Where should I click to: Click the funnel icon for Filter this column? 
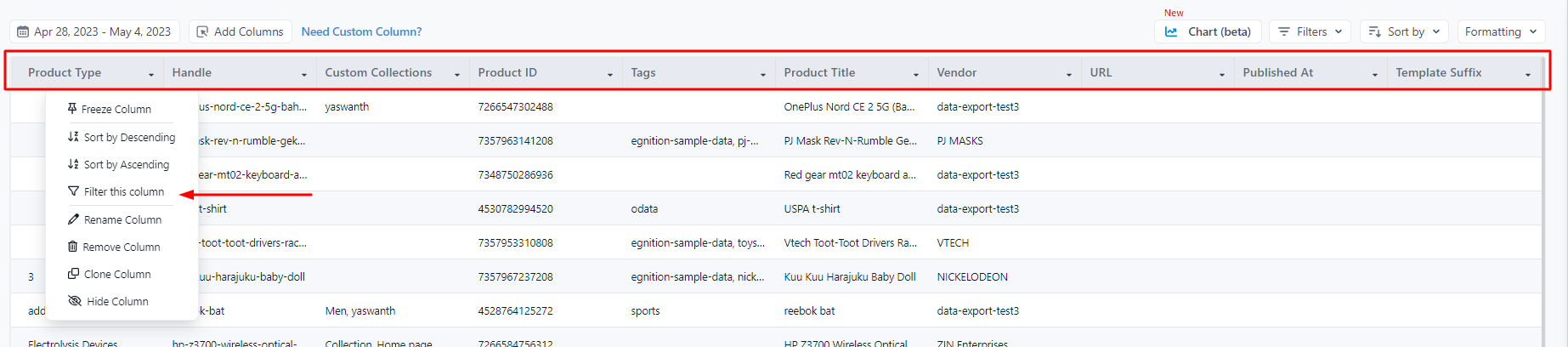pos(73,191)
